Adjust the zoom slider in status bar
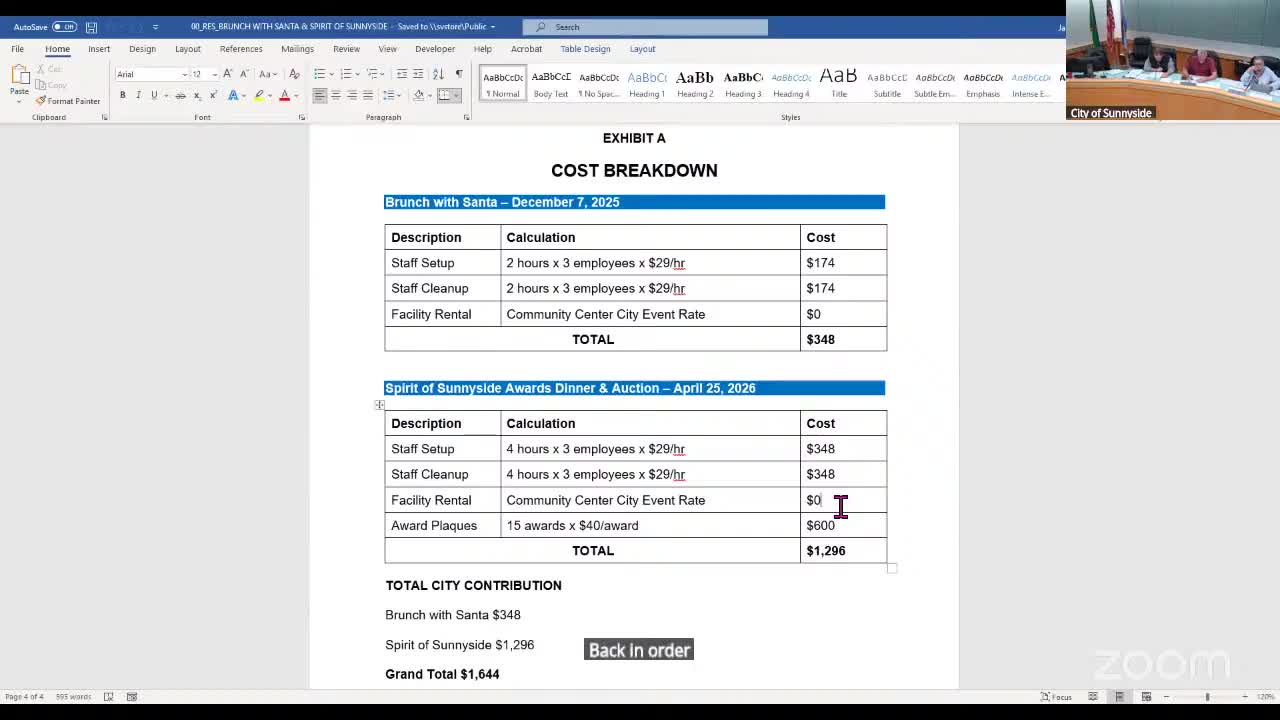The image size is (1280, 720). [1206, 697]
